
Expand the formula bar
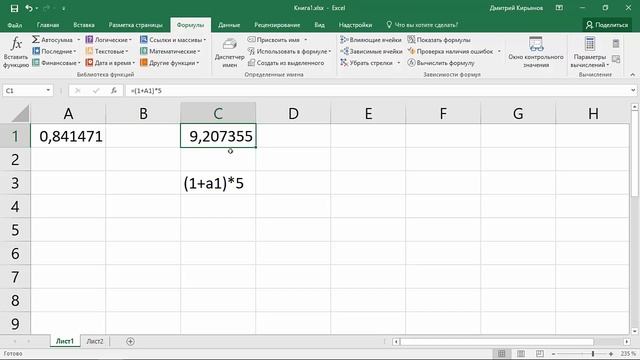[x=633, y=90]
